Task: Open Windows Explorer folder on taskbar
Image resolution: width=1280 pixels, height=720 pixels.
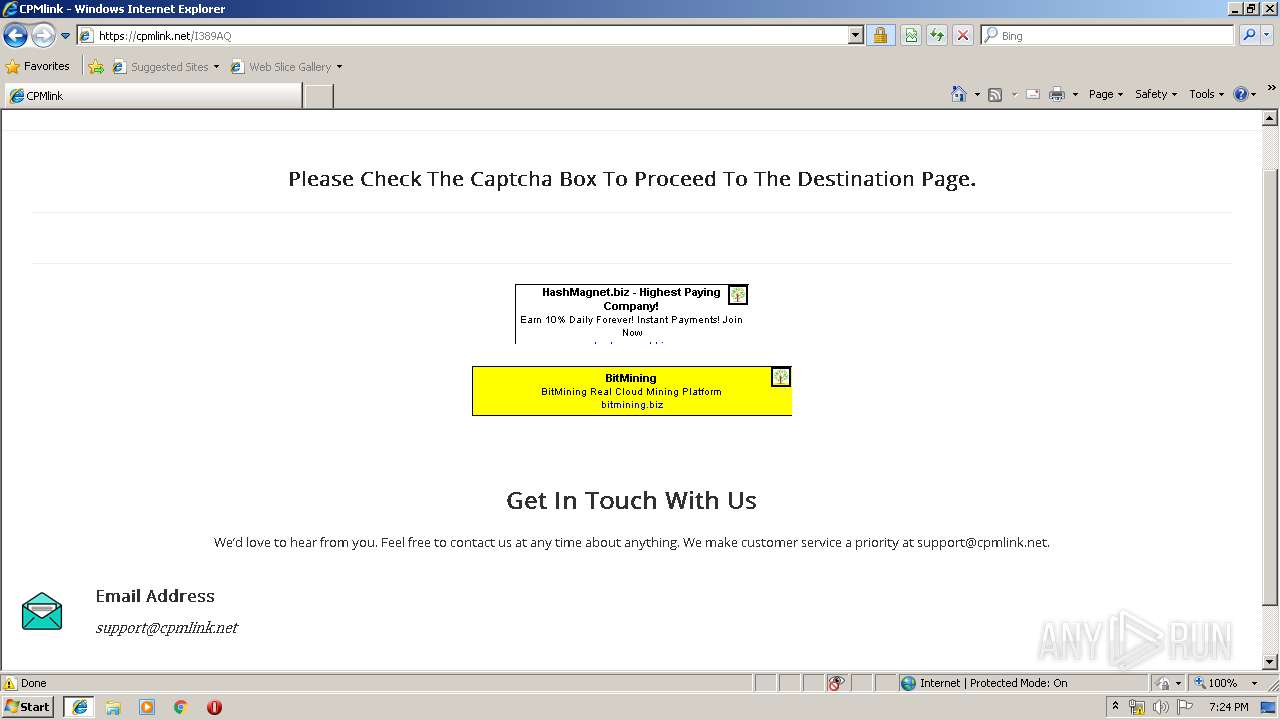Action: tap(113, 707)
